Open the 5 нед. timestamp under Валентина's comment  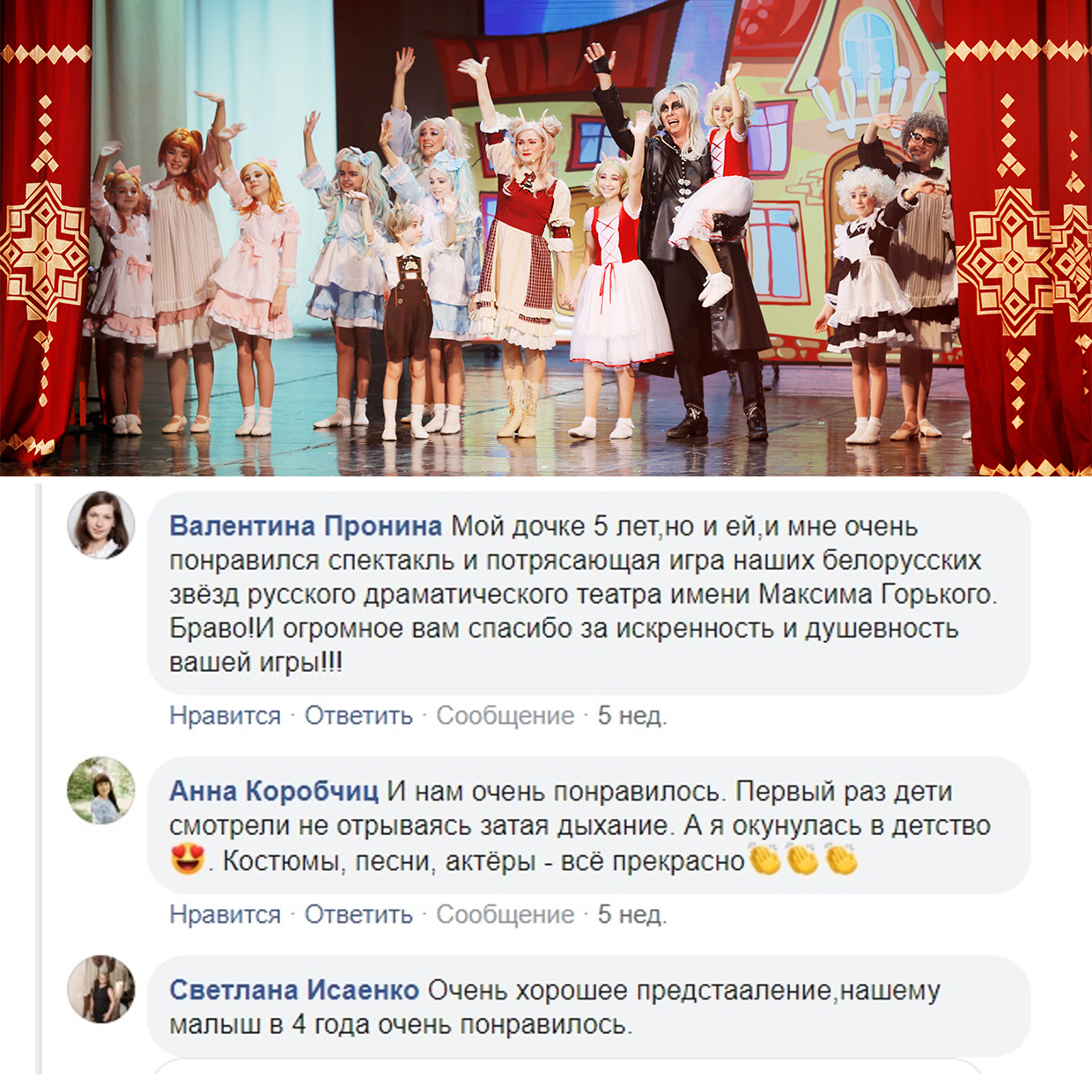632,716
